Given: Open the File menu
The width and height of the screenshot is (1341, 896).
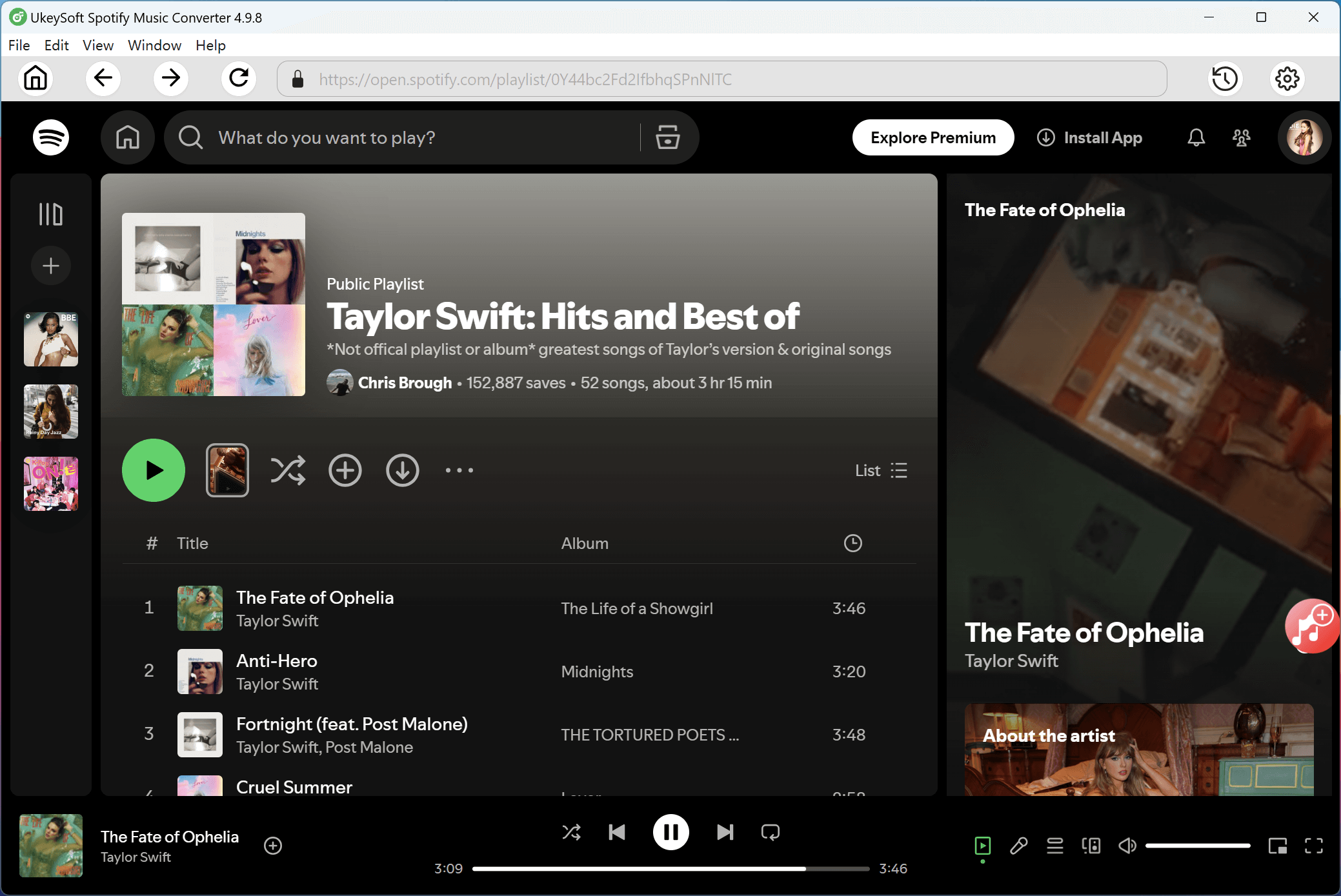Looking at the screenshot, I should click(19, 45).
